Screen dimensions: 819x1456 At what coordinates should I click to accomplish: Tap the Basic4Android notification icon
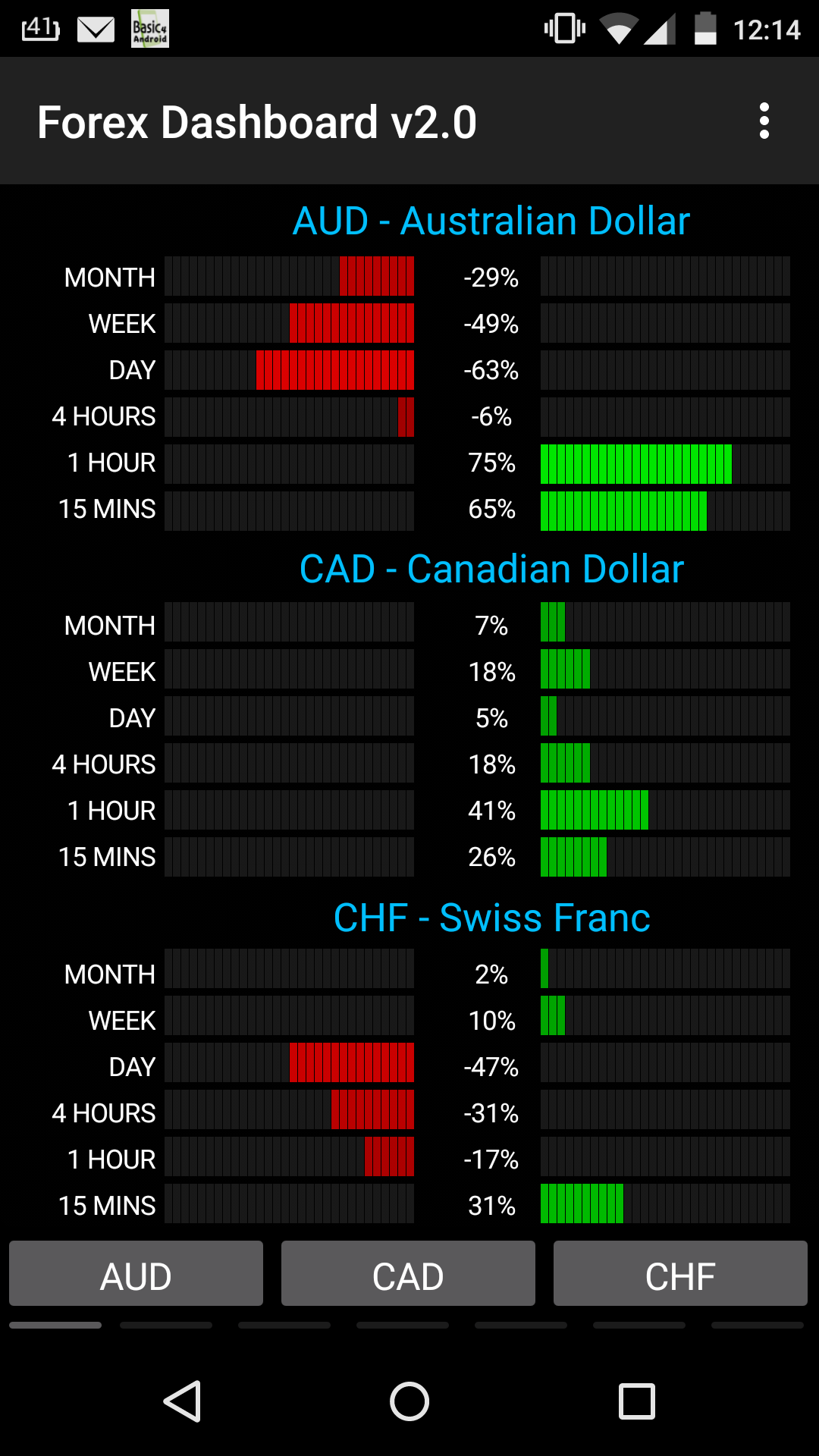[150, 29]
